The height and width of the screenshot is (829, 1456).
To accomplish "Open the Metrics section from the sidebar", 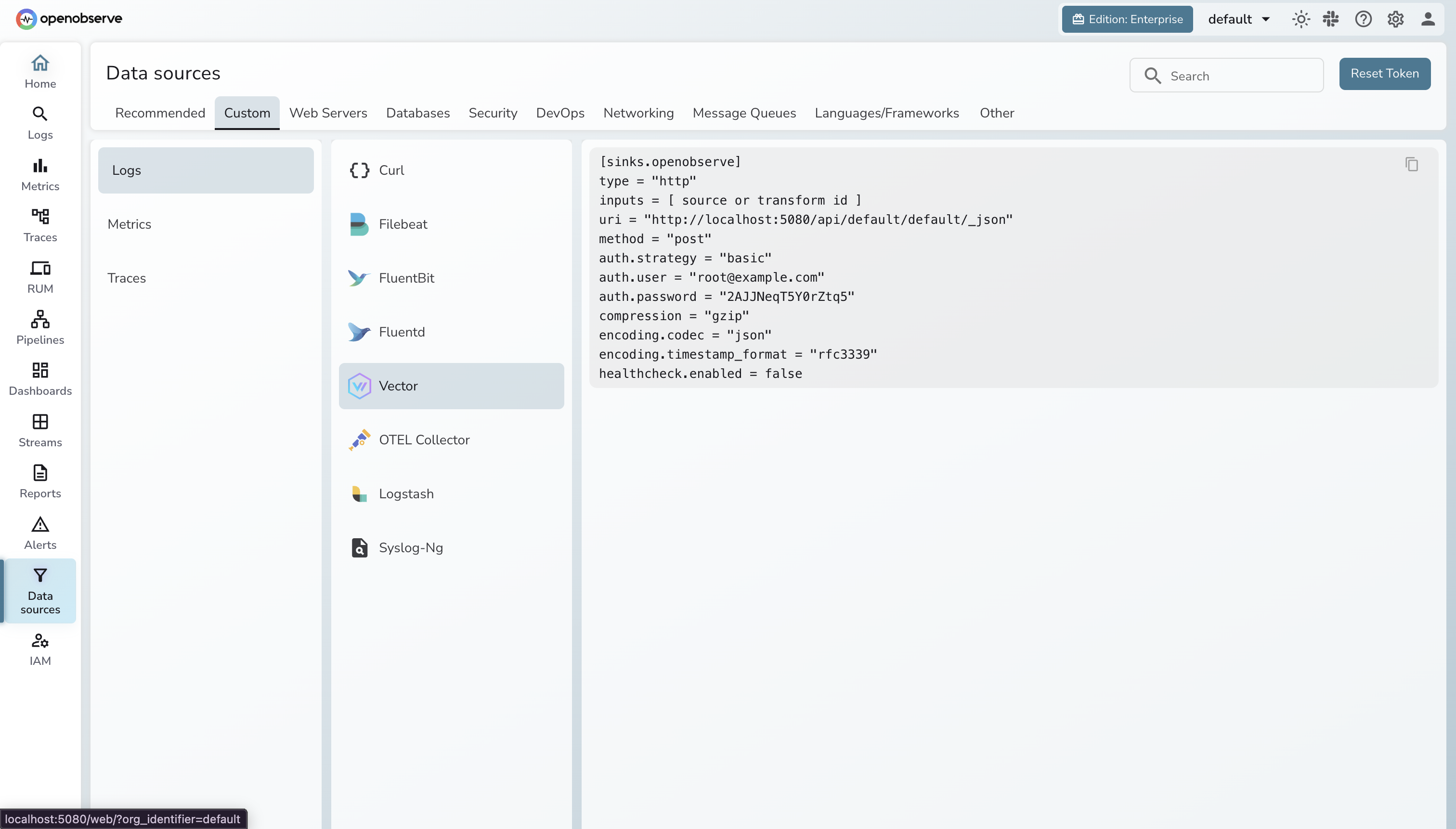I will click(39, 174).
